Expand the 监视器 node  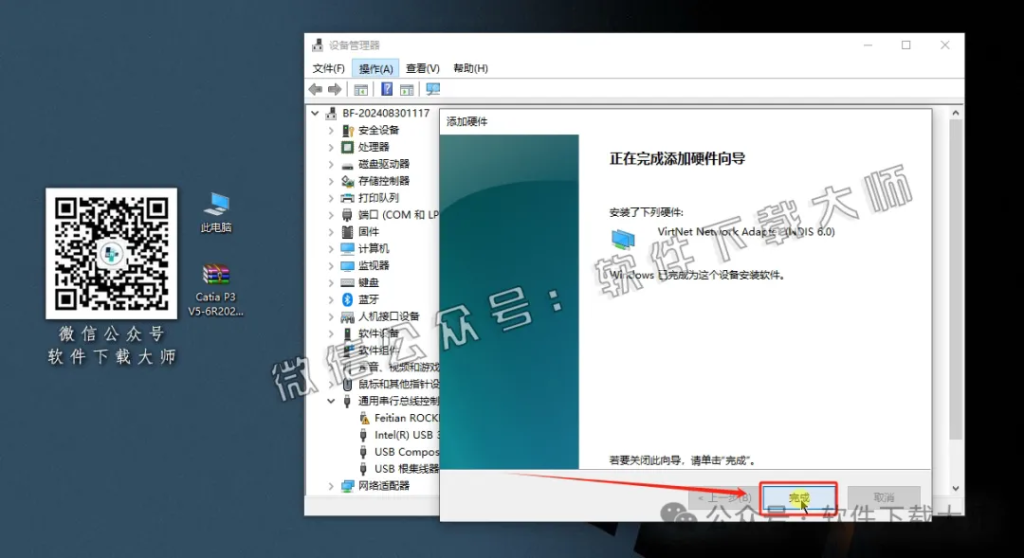coord(331,265)
